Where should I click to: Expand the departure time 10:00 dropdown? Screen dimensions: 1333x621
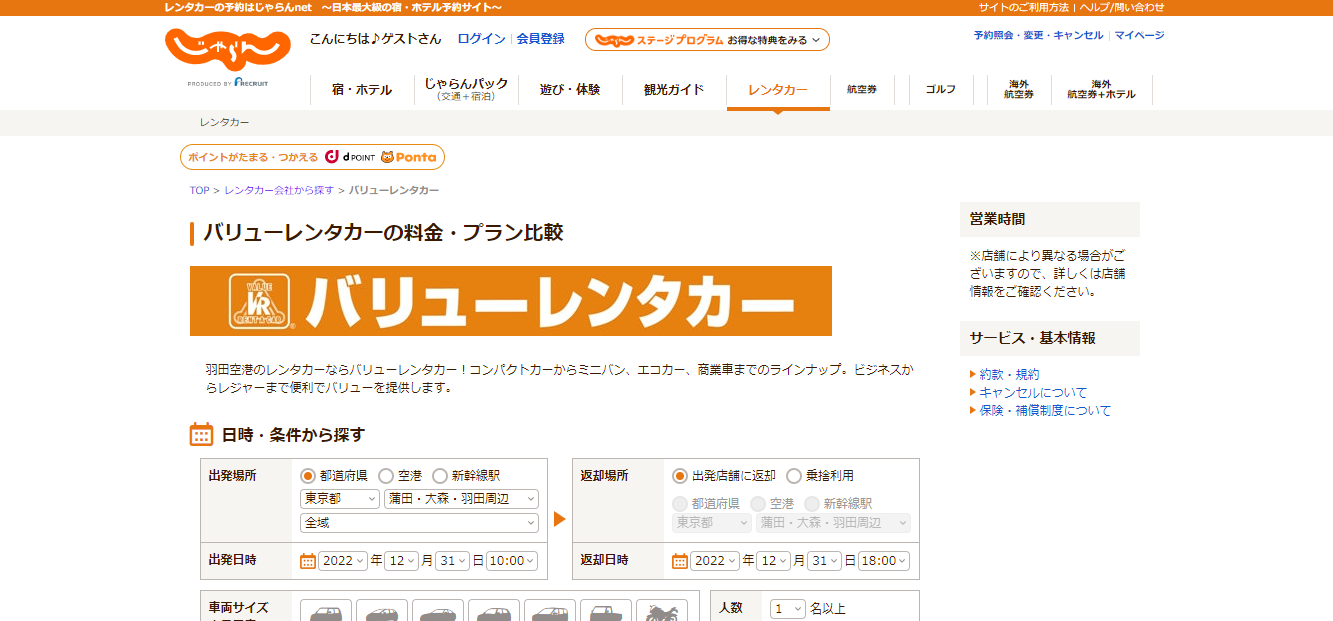[x=512, y=561]
